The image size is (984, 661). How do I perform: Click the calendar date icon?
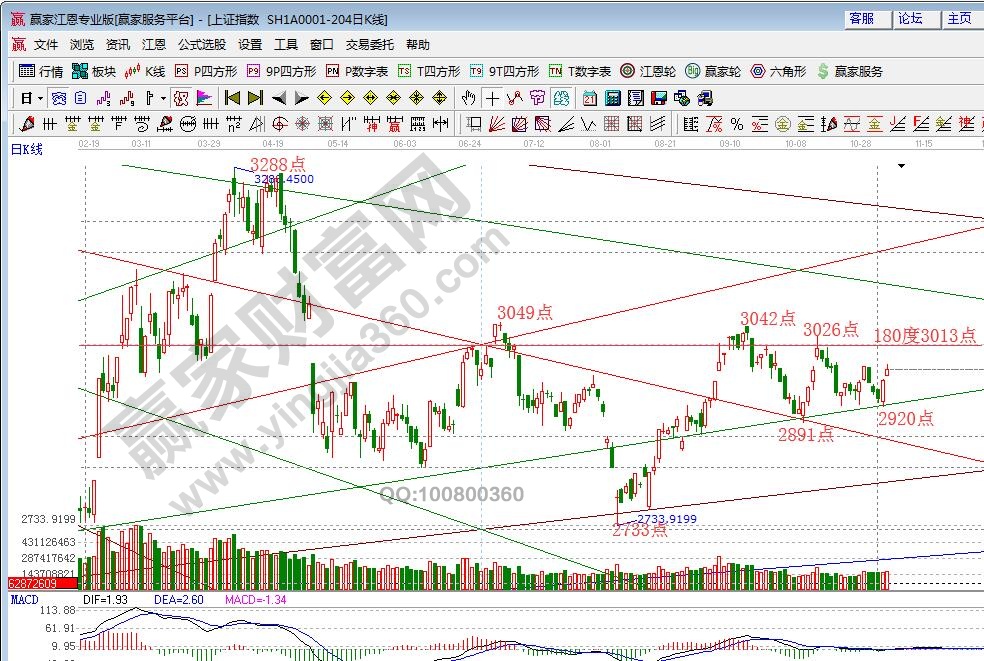point(590,98)
